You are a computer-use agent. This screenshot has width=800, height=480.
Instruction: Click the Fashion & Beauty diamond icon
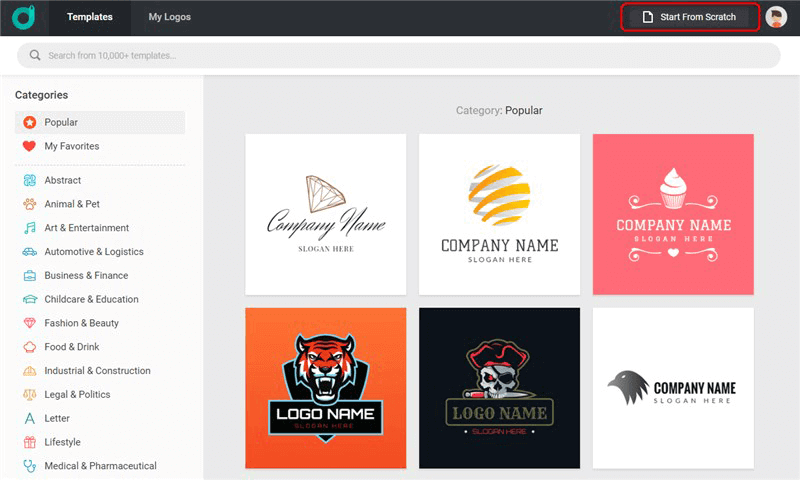click(x=30, y=323)
